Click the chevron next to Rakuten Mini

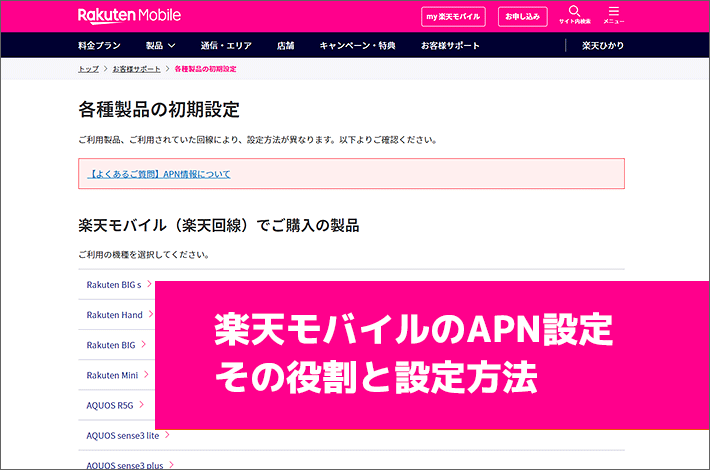point(146,374)
